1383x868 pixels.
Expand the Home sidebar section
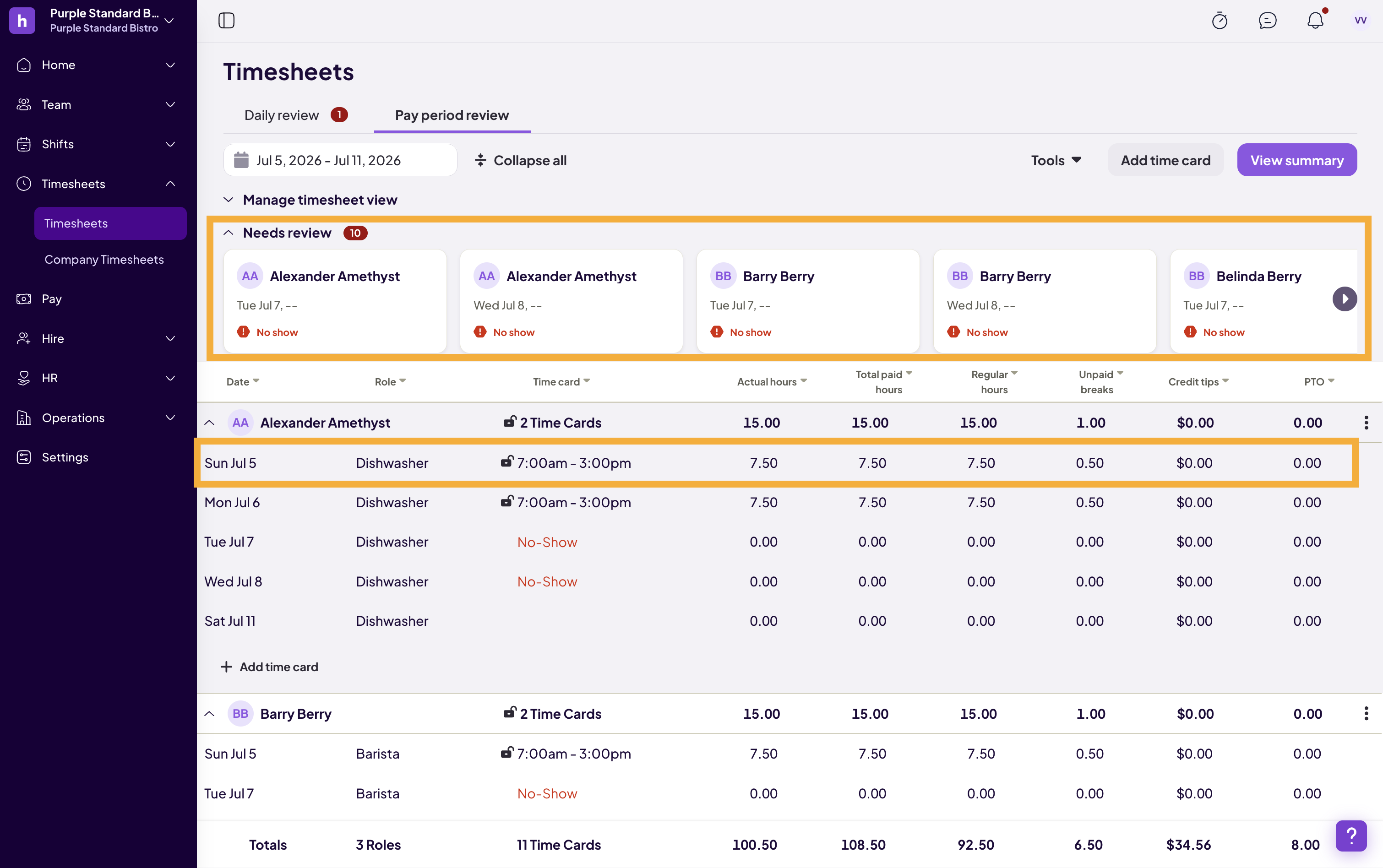click(170, 65)
